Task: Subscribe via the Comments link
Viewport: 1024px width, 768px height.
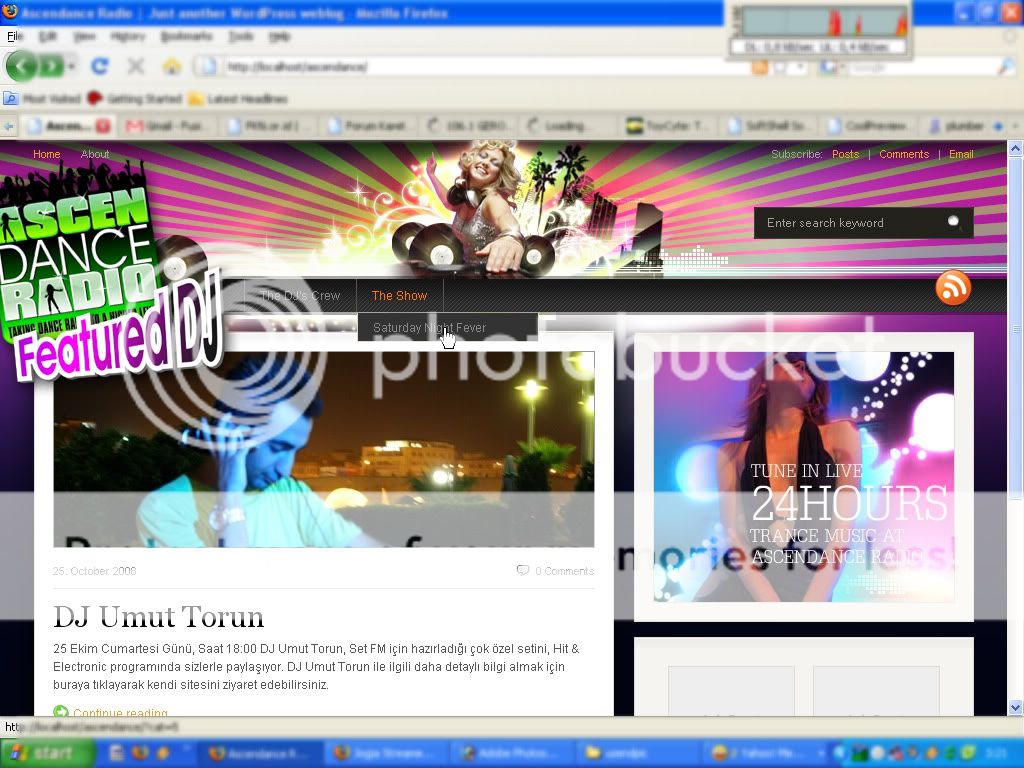Action: [904, 154]
